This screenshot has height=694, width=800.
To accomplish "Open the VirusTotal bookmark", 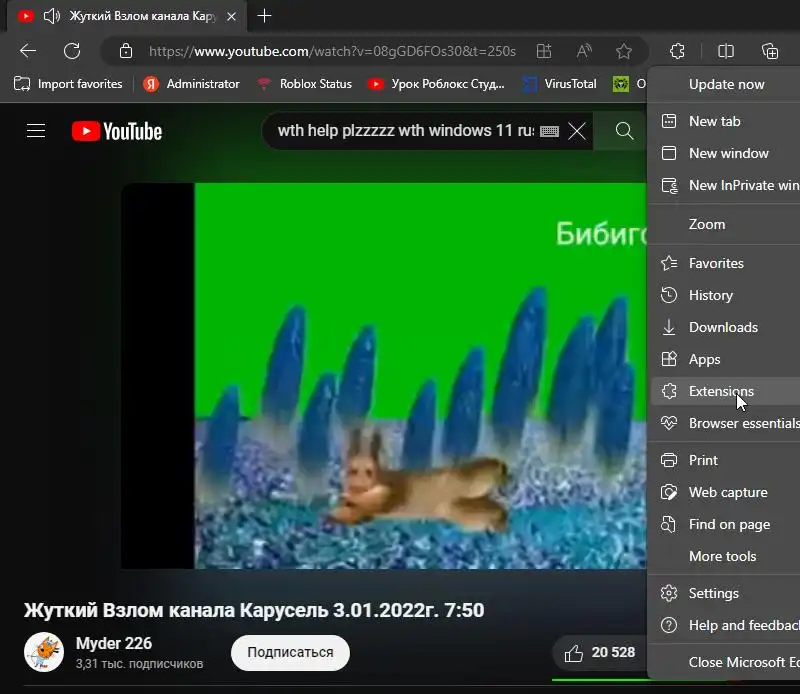I will coord(560,84).
